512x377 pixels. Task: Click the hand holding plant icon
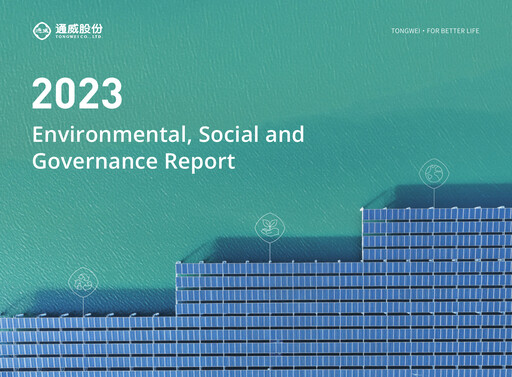coord(270,228)
